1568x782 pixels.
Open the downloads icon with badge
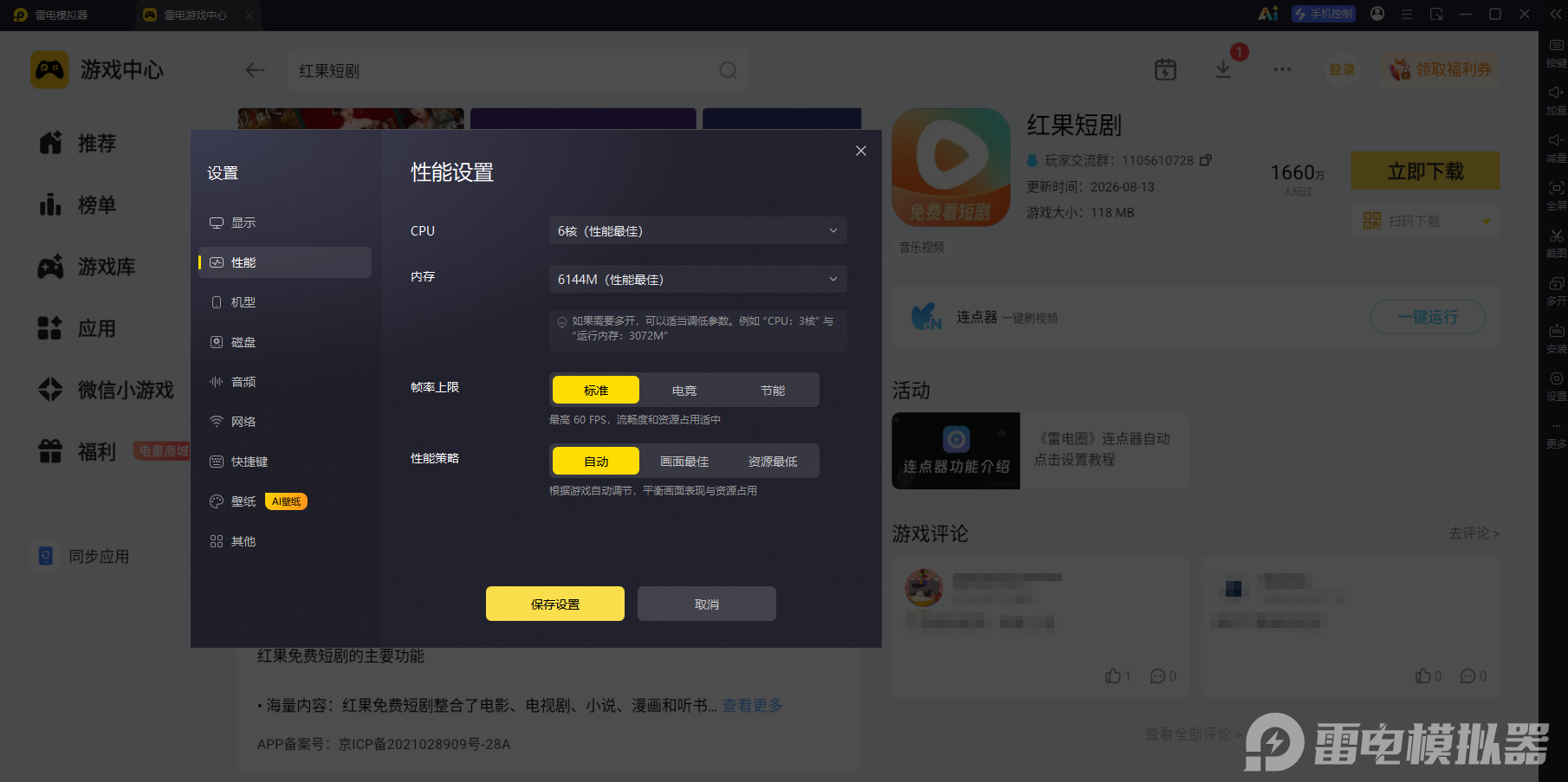(1223, 69)
